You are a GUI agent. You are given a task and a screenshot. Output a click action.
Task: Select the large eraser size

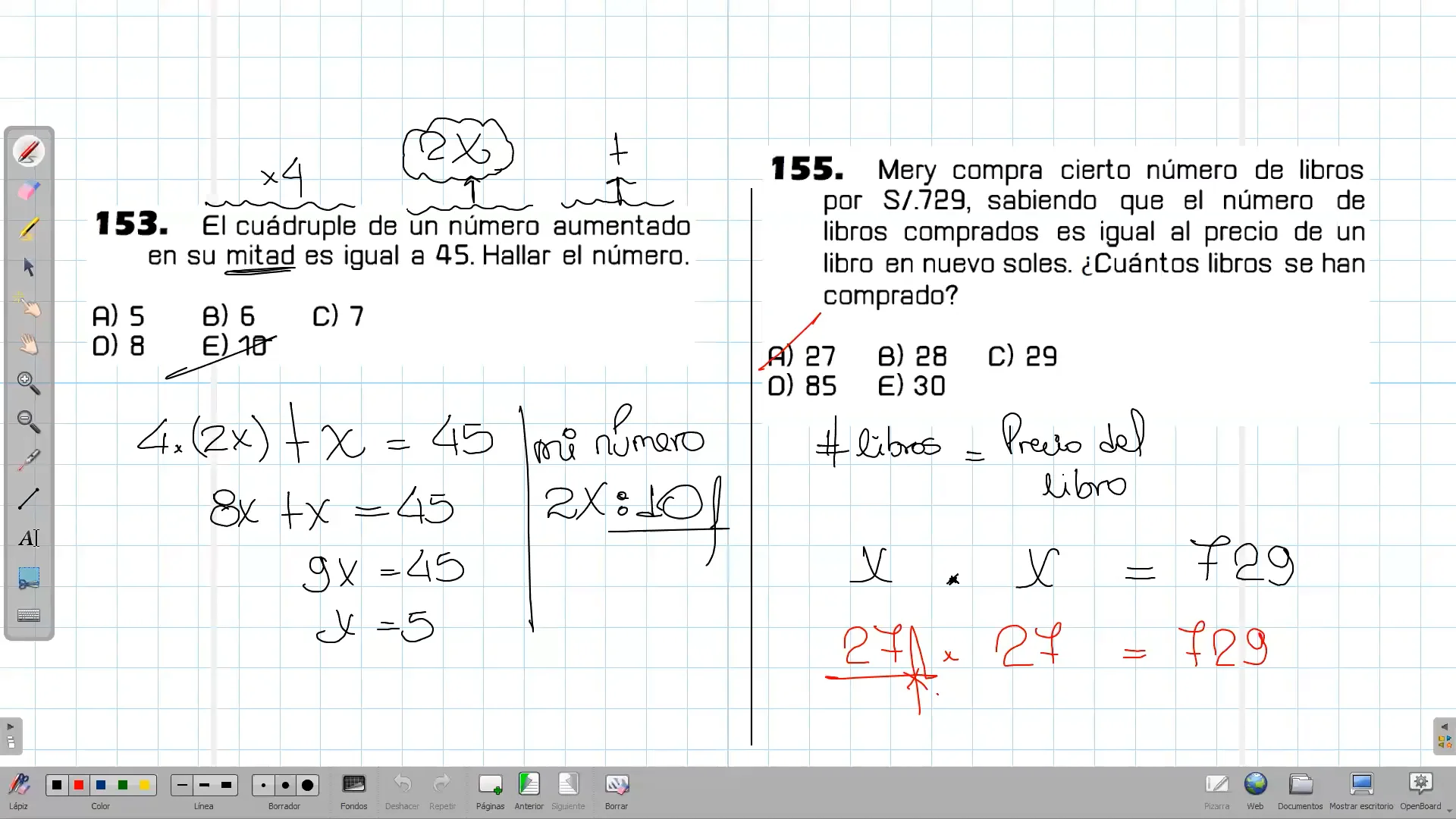[307, 785]
